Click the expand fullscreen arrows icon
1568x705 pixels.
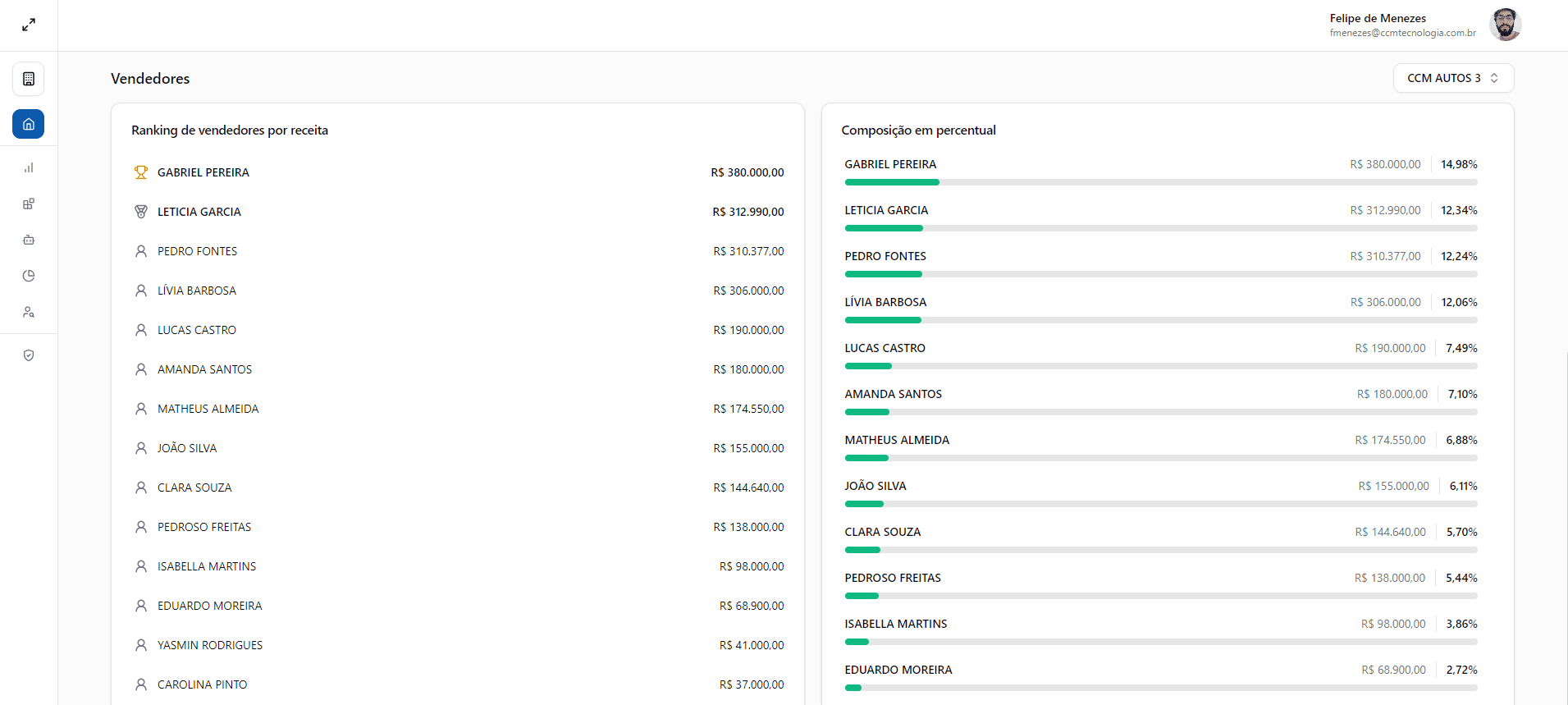(x=29, y=25)
